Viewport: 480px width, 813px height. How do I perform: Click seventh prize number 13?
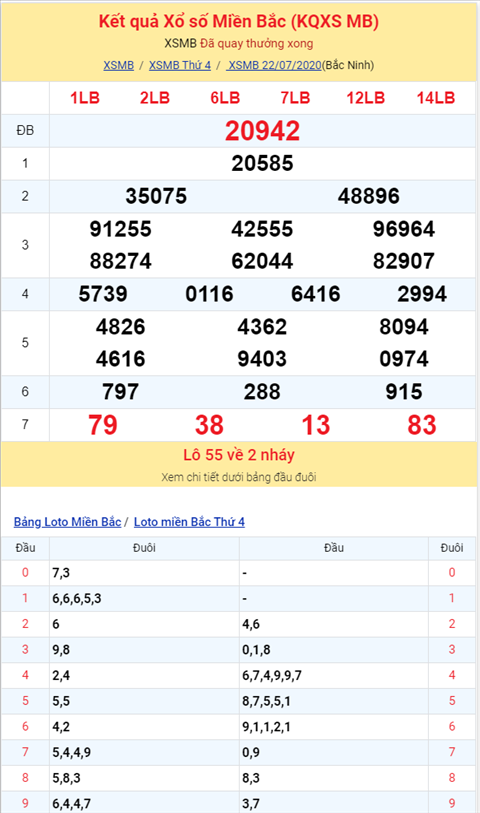tap(316, 425)
